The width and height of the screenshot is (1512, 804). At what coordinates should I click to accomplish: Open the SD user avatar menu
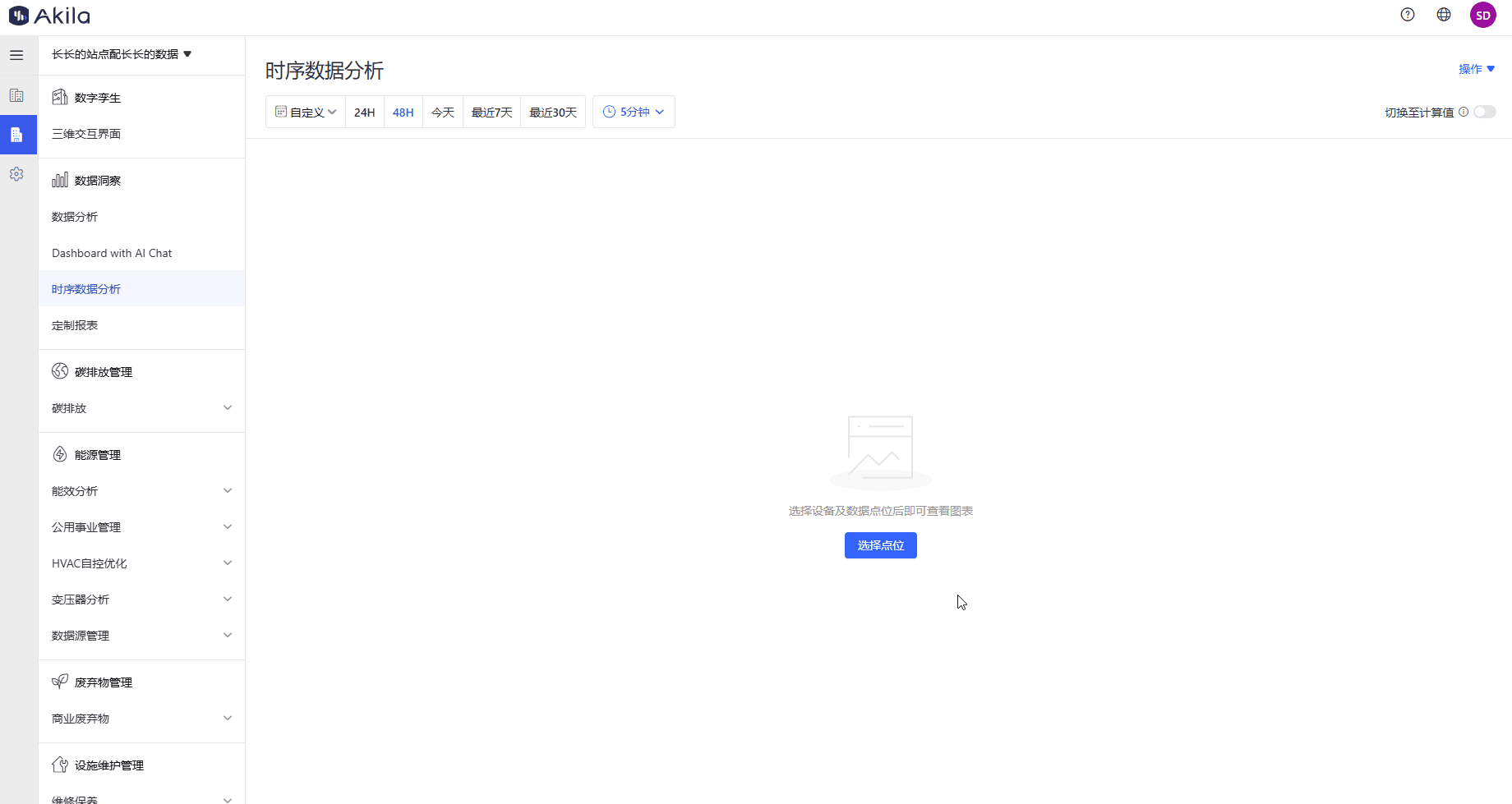tap(1483, 15)
